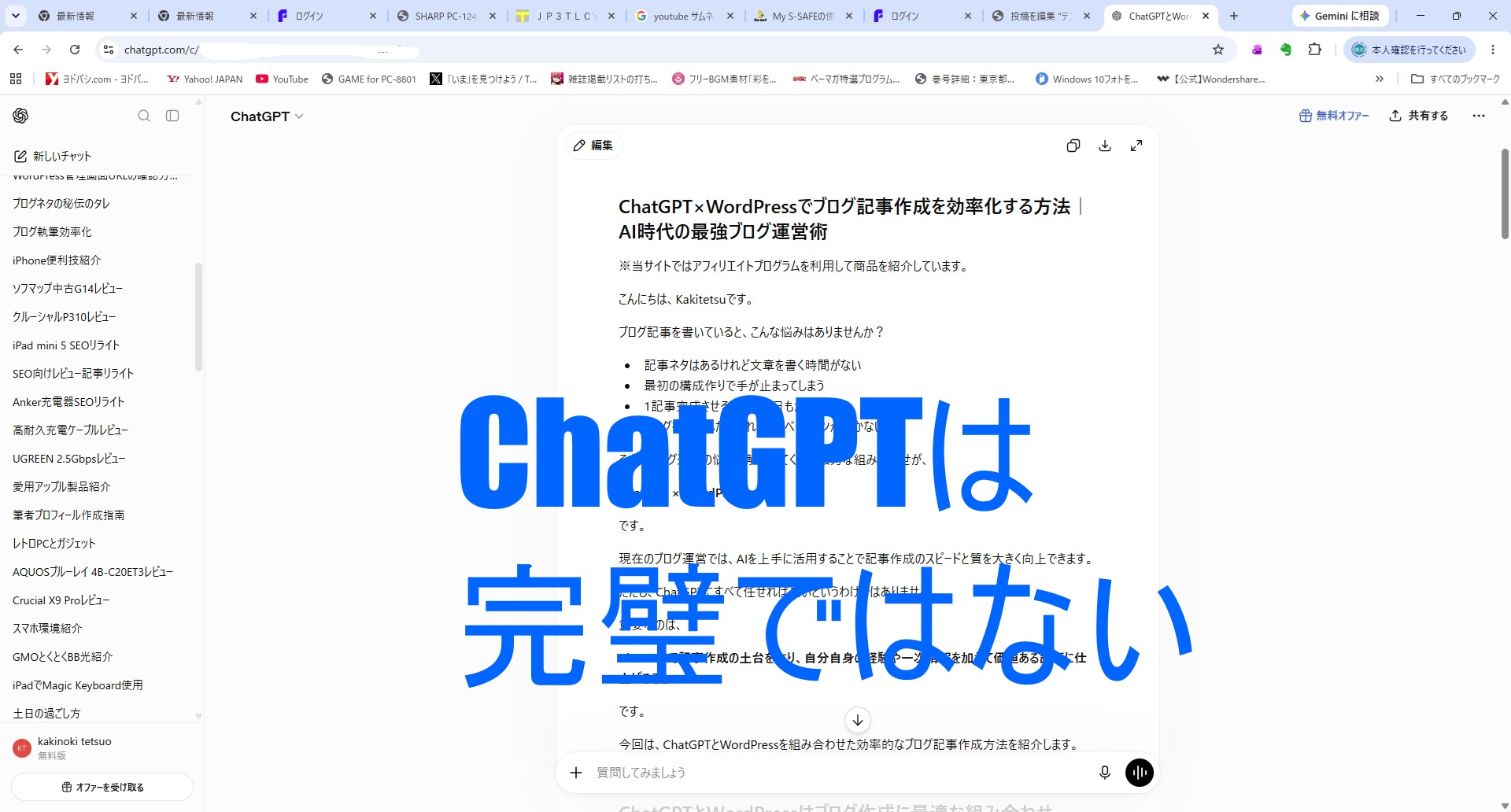Open the kakinoki tetsuo account menu

[101, 747]
